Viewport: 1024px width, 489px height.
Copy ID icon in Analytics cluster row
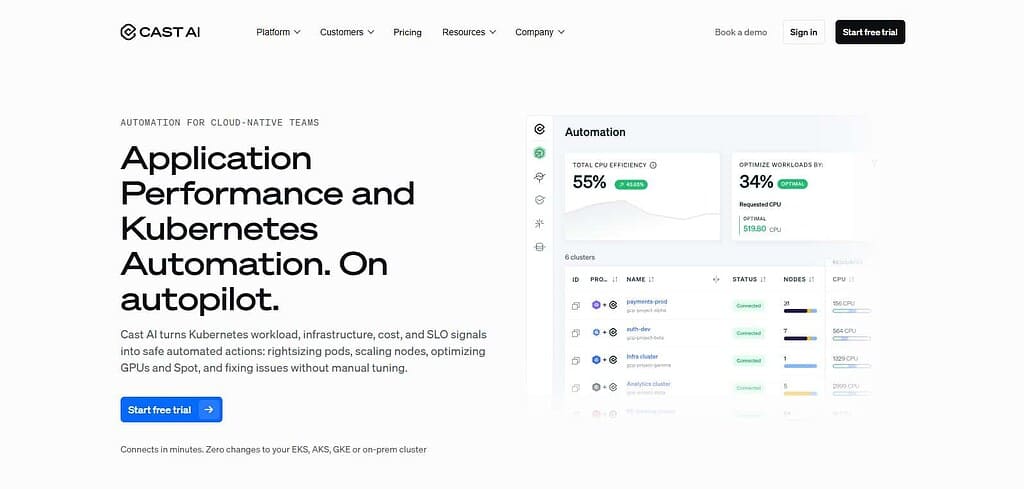(575, 388)
